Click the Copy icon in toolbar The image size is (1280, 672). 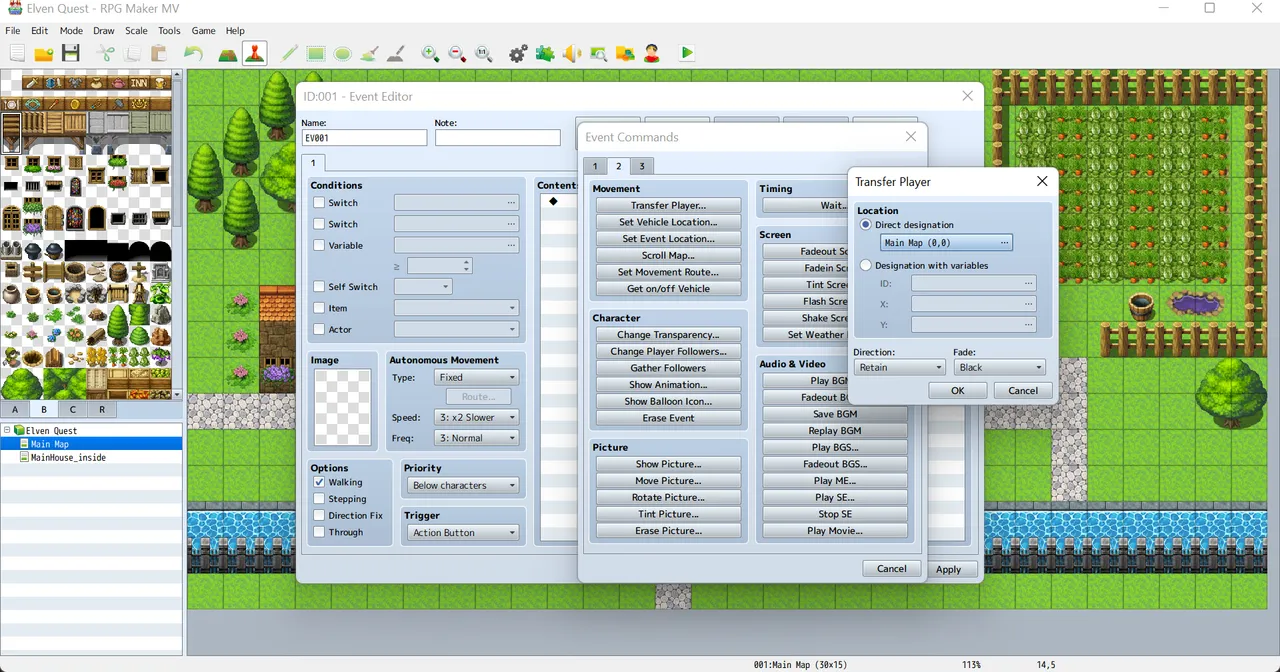(132, 54)
